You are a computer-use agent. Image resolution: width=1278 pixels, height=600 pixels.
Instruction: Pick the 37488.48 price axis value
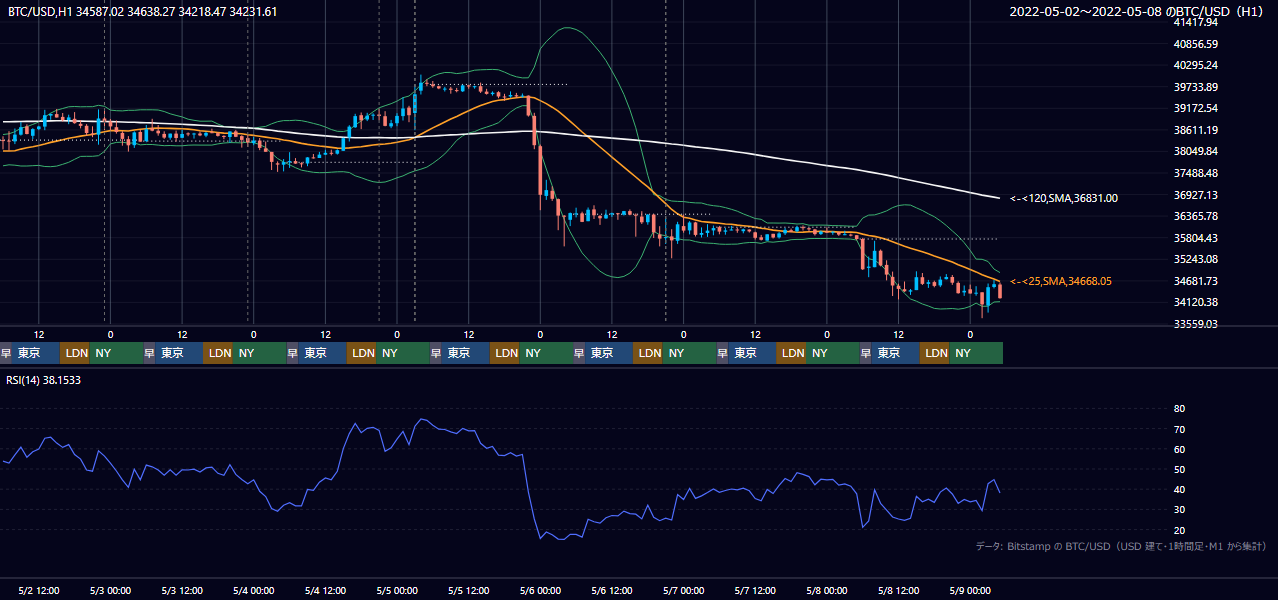[x=1195, y=173]
